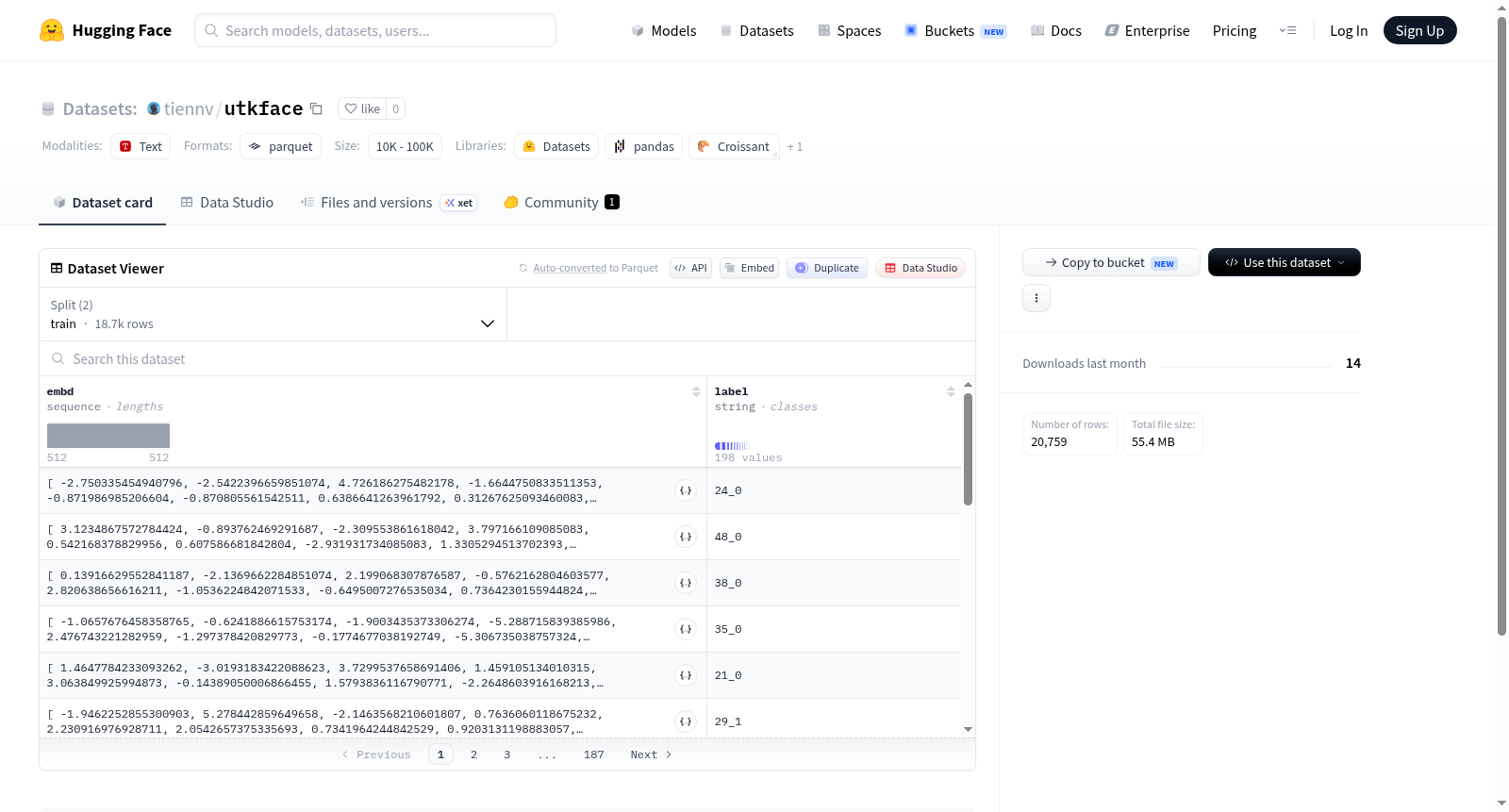Open the Embed button

[x=749, y=268]
